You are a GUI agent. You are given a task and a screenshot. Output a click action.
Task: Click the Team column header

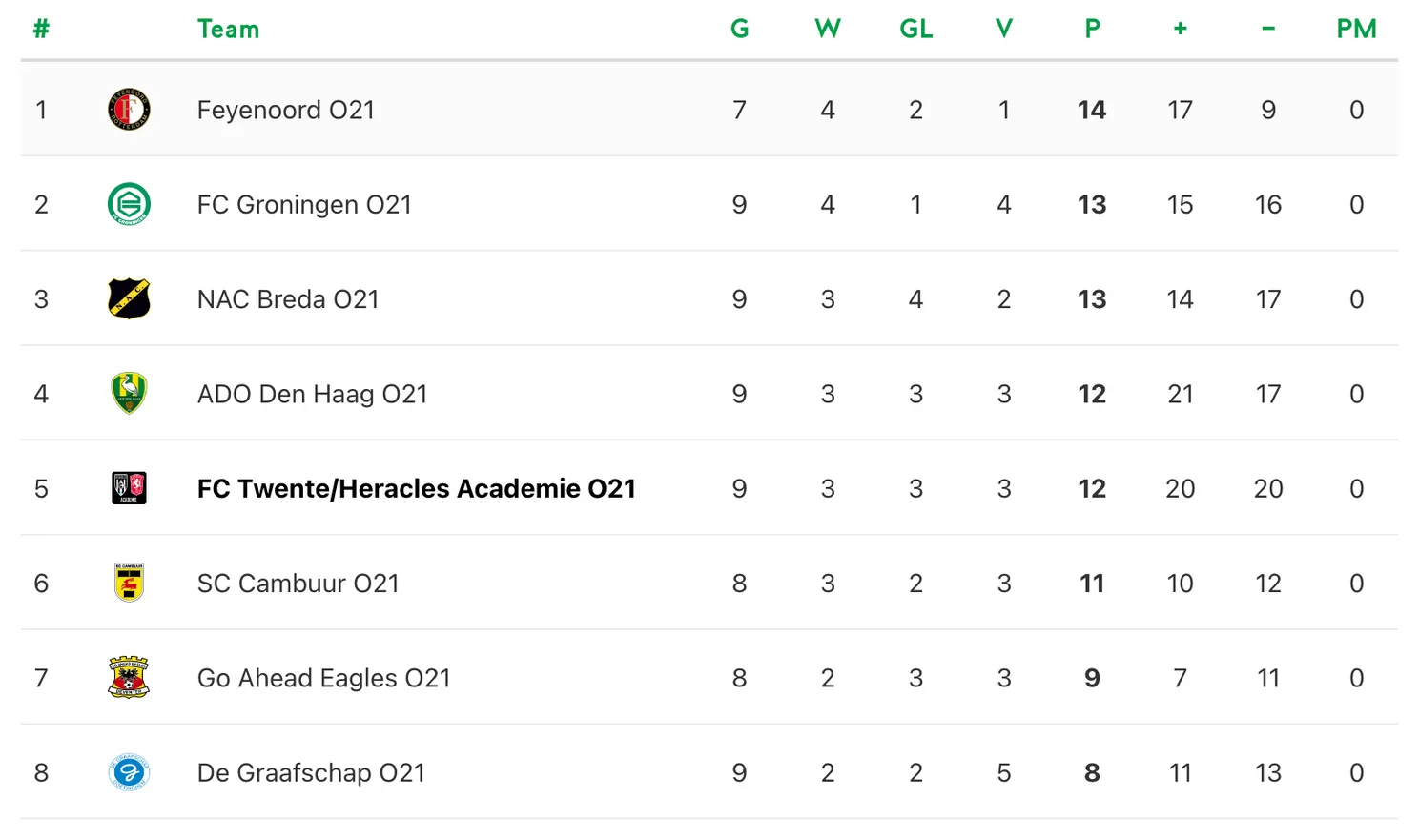pyautogui.click(x=228, y=30)
